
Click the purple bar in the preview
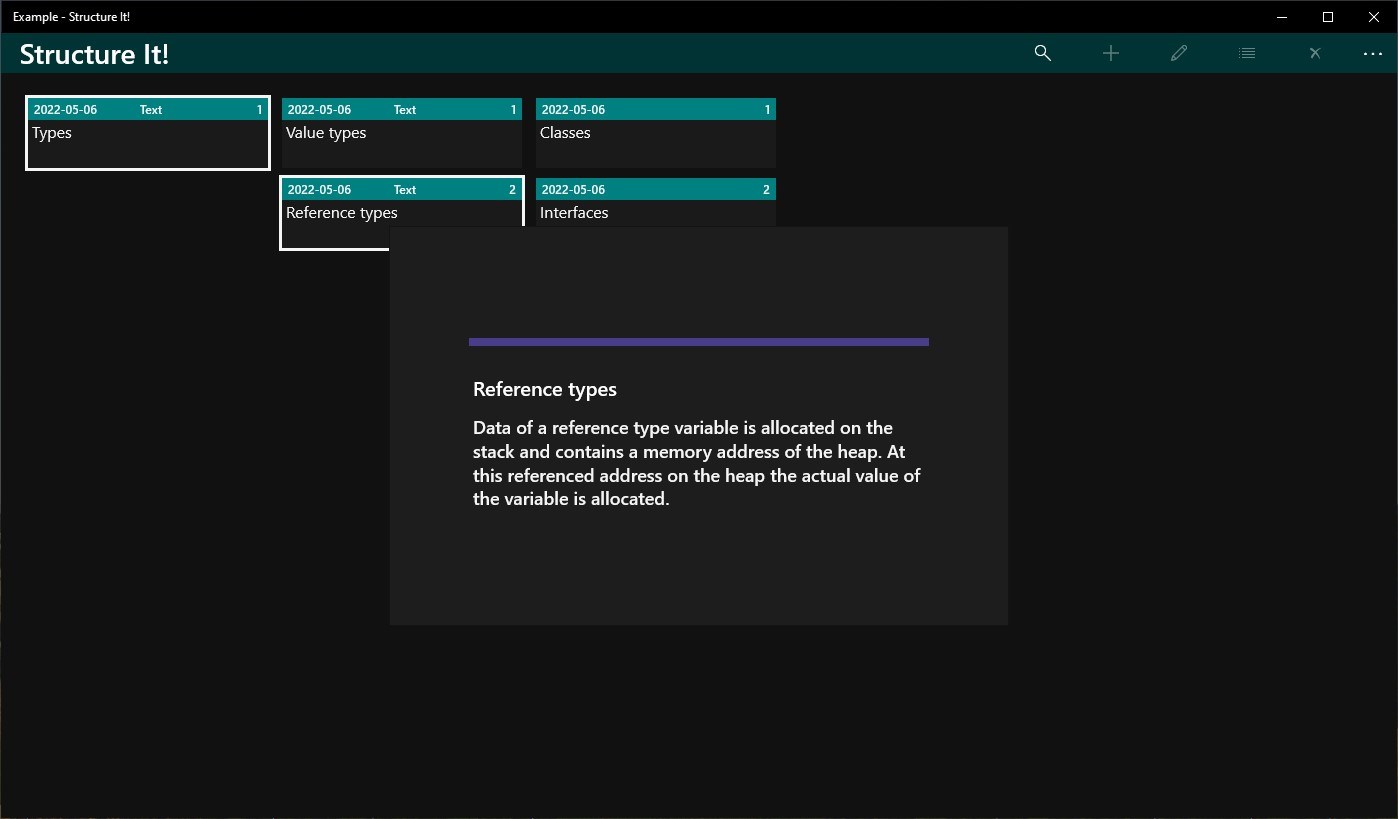point(699,342)
